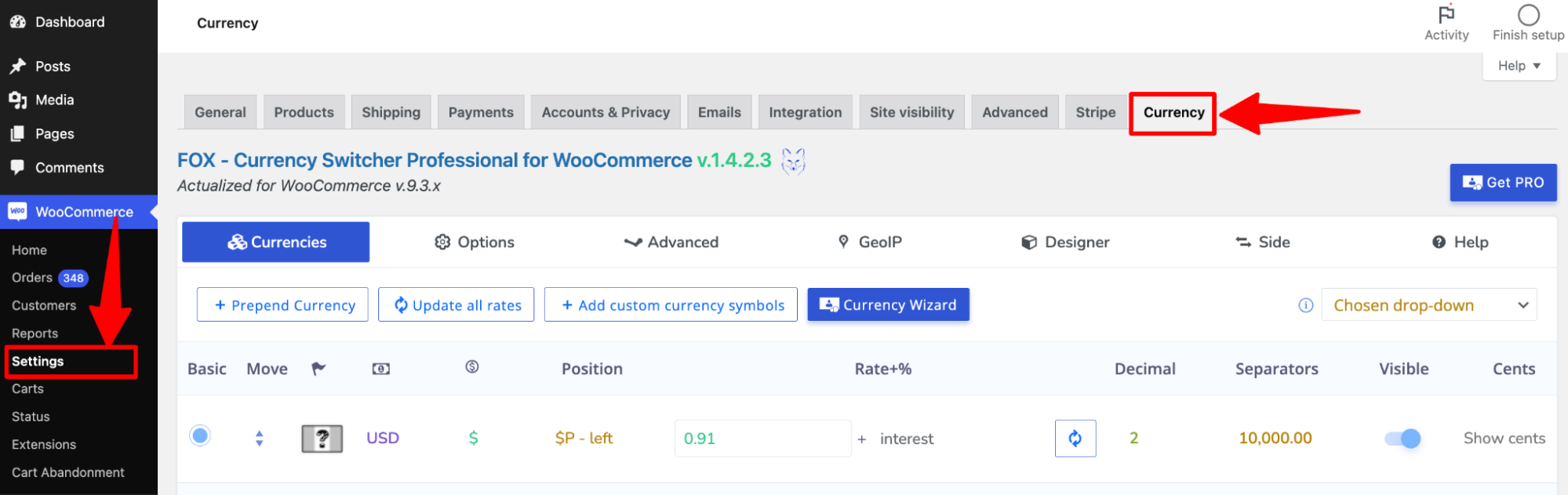The width and height of the screenshot is (1568, 495).
Task: Open the Activity flag icon
Action: 1446,15
